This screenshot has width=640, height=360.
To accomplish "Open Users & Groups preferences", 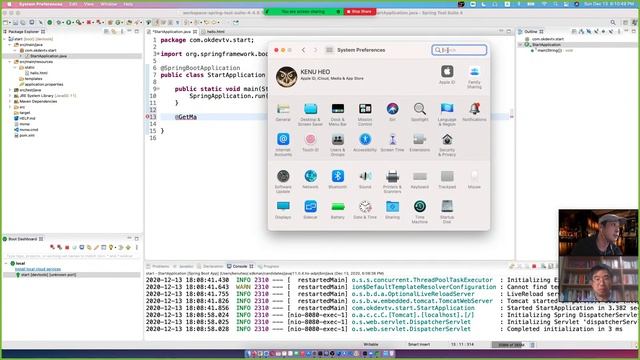I will tap(338, 144).
